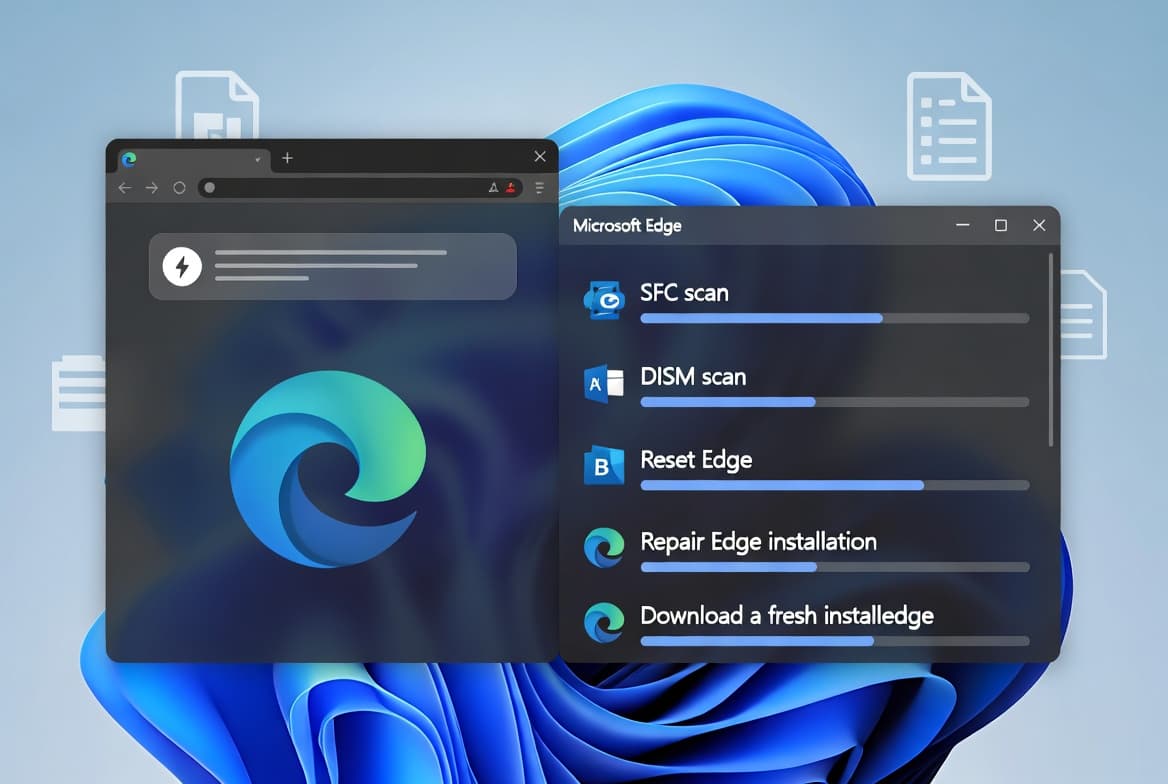Click the Download a fresh install icon
Screen dimensions: 1168x784
(x=604, y=622)
